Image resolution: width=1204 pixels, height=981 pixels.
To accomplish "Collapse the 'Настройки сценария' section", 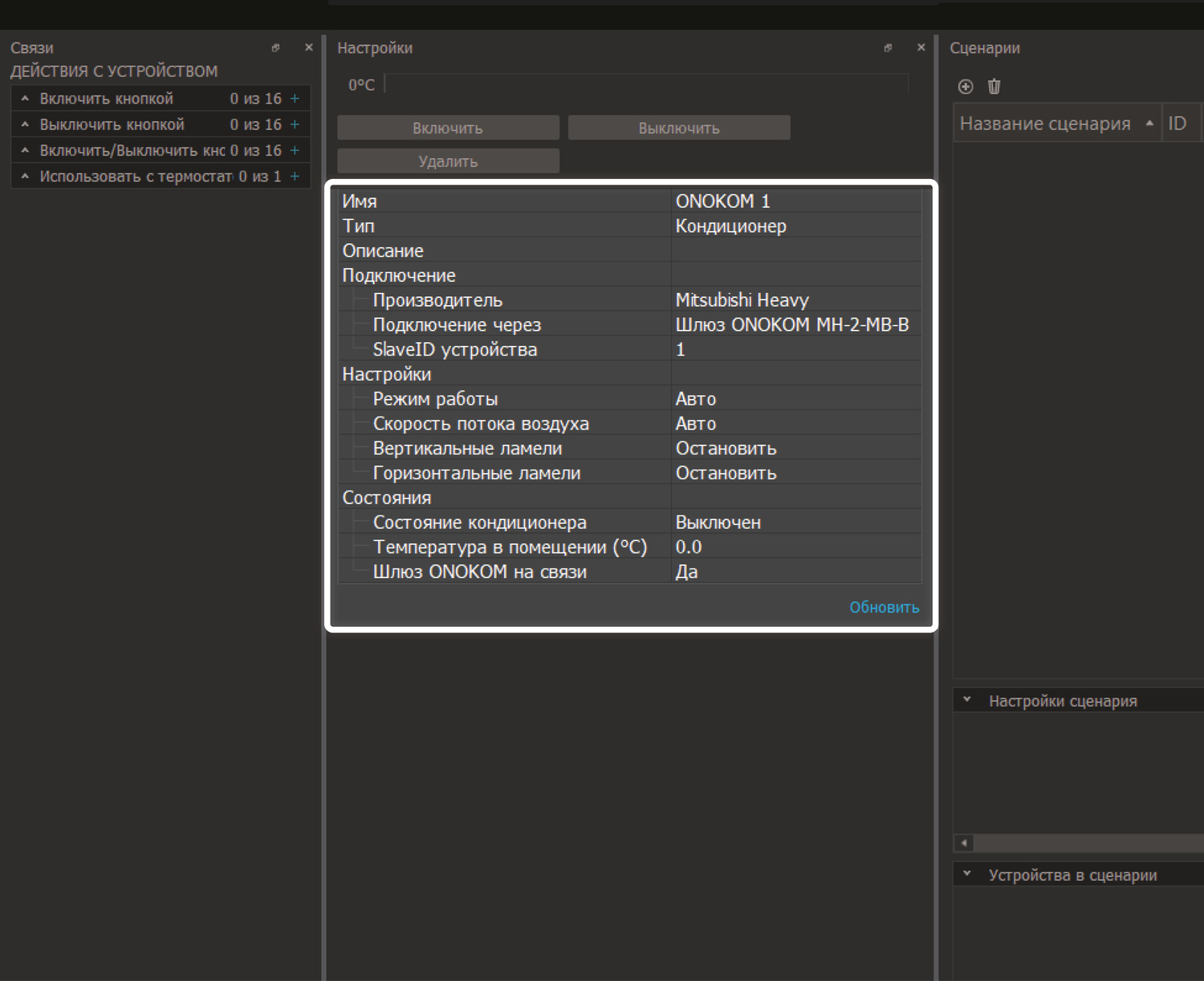I will 967,700.
